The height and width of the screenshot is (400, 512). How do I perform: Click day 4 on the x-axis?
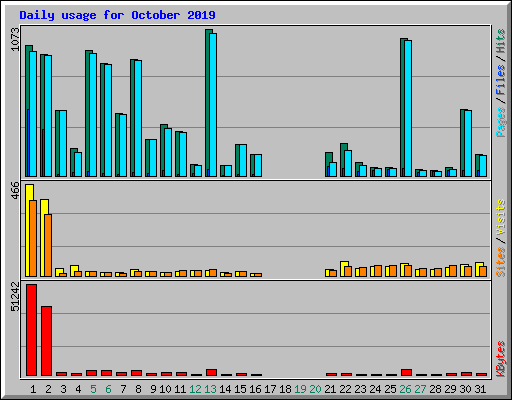(78, 389)
